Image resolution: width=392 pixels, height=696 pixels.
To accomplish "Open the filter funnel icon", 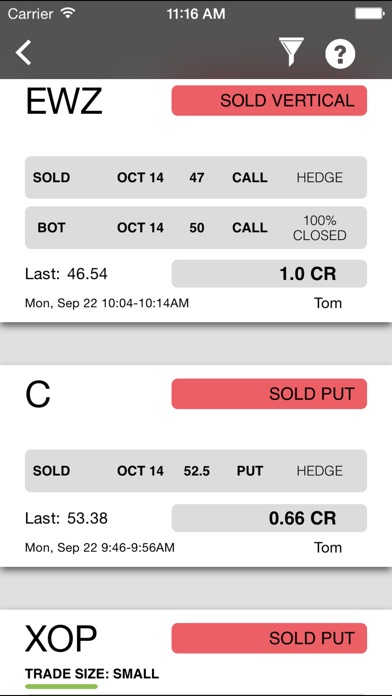I will 291,52.
